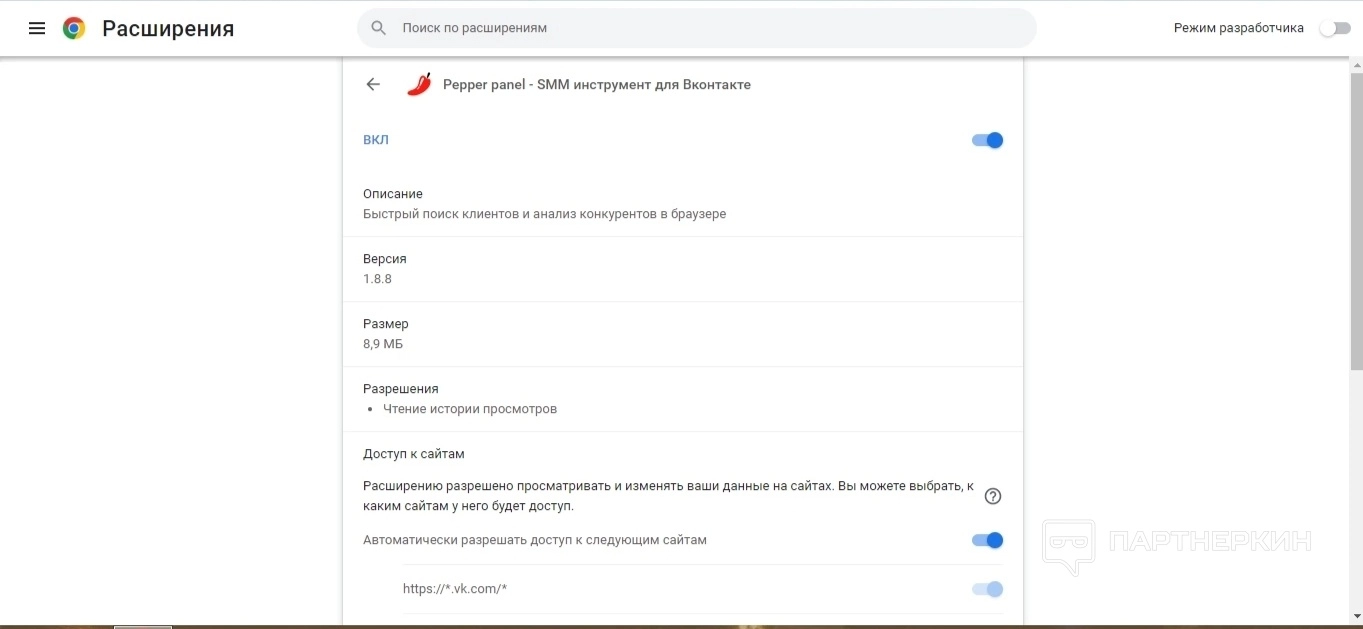Click scrollbar down arrow

click(x=1355, y=615)
